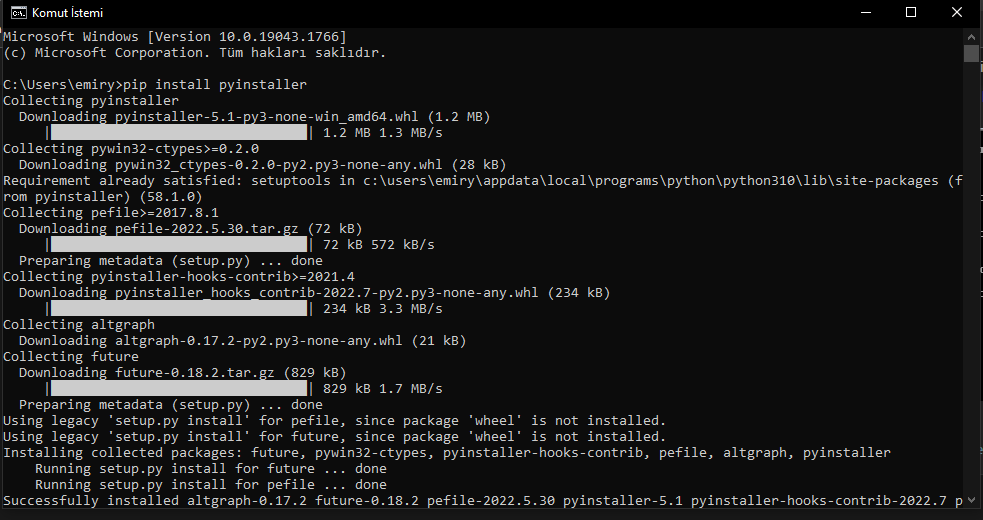Click the 'Successfully installed' output line
983x520 pixels.
[x=480, y=500]
